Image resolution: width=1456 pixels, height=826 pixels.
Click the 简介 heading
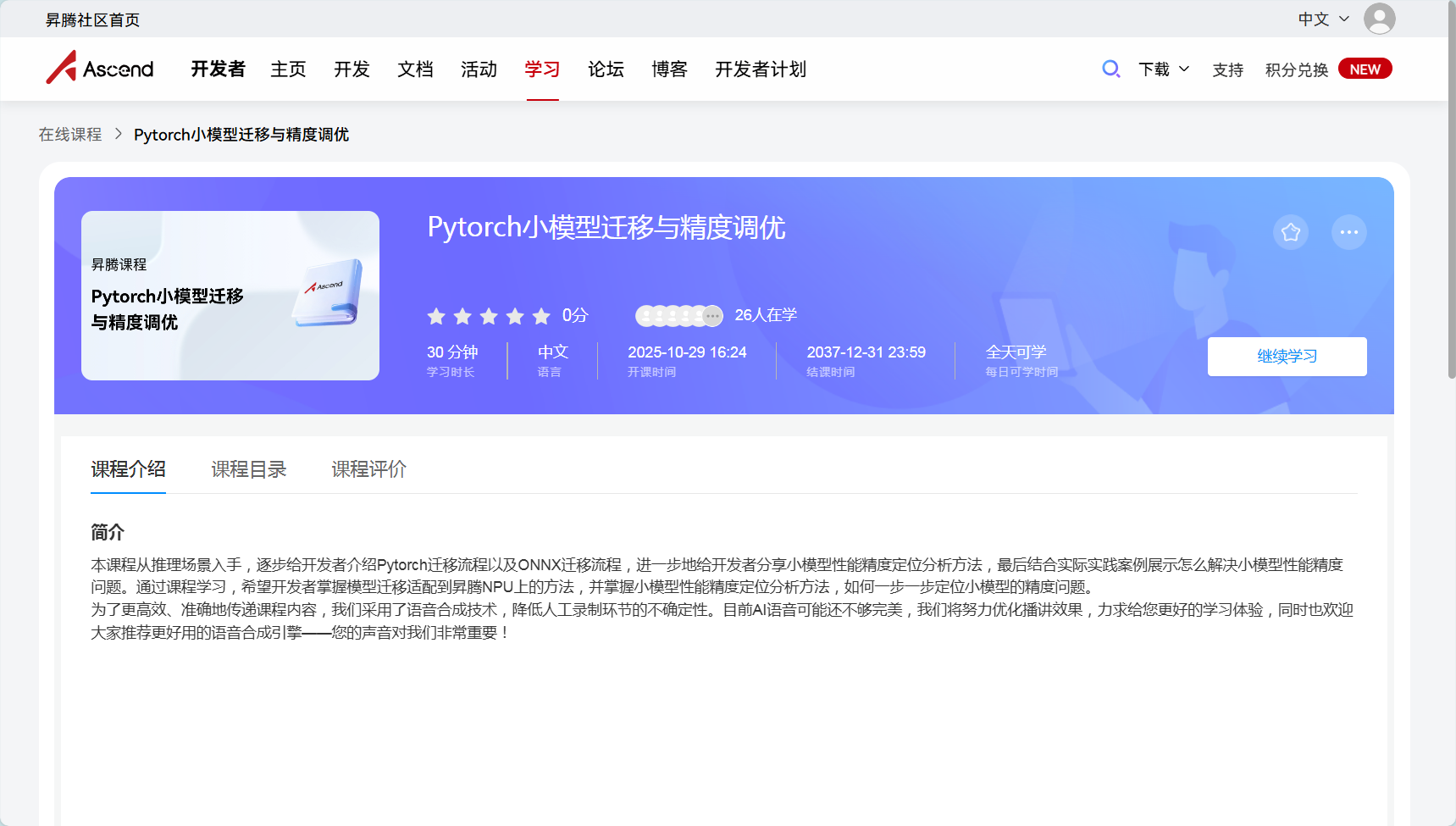pyautogui.click(x=108, y=532)
